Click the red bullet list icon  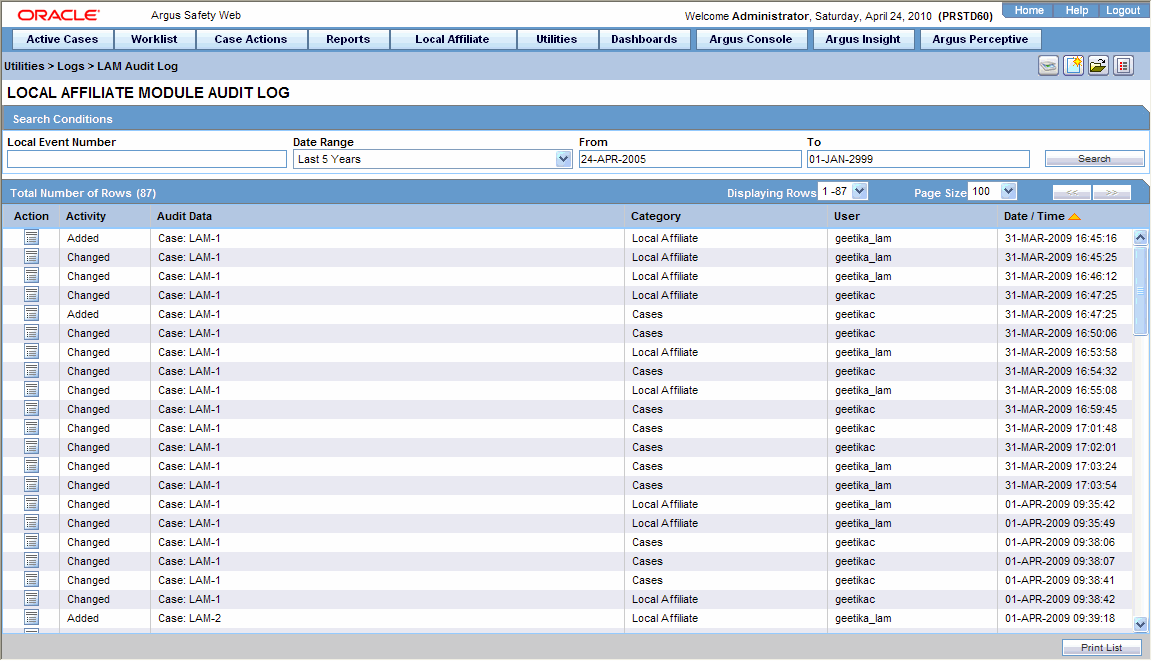(x=1123, y=65)
